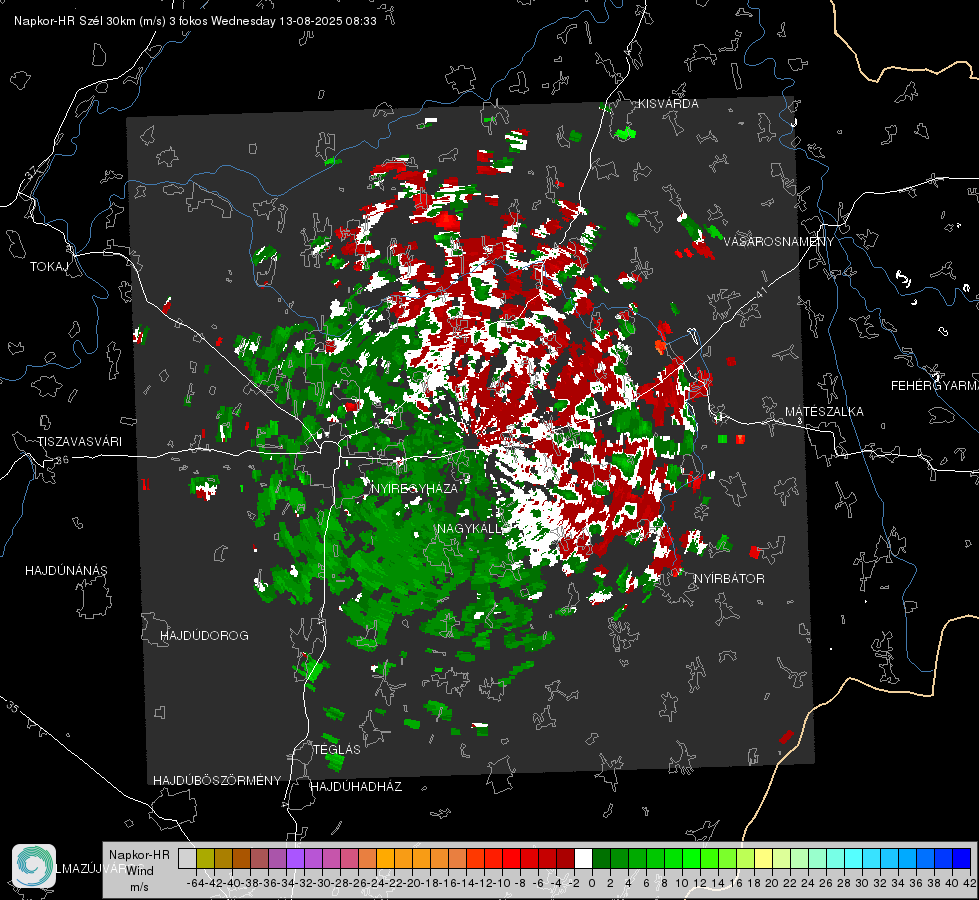Click the road number 35 at the lower left
The height and width of the screenshot is (900, 979).
[12, 708]
